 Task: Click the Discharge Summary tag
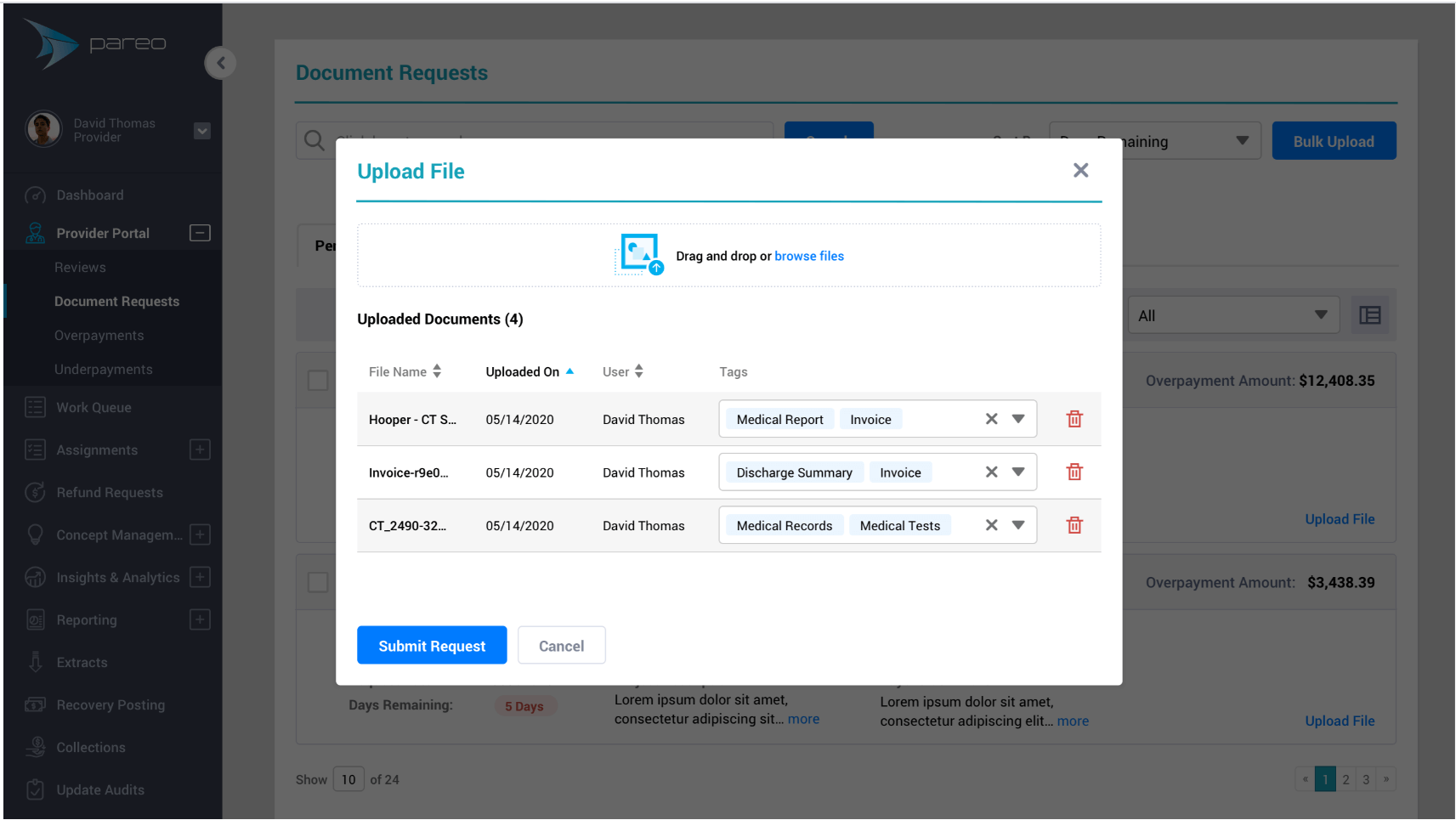pyautogui.click(x=794, y=472)
